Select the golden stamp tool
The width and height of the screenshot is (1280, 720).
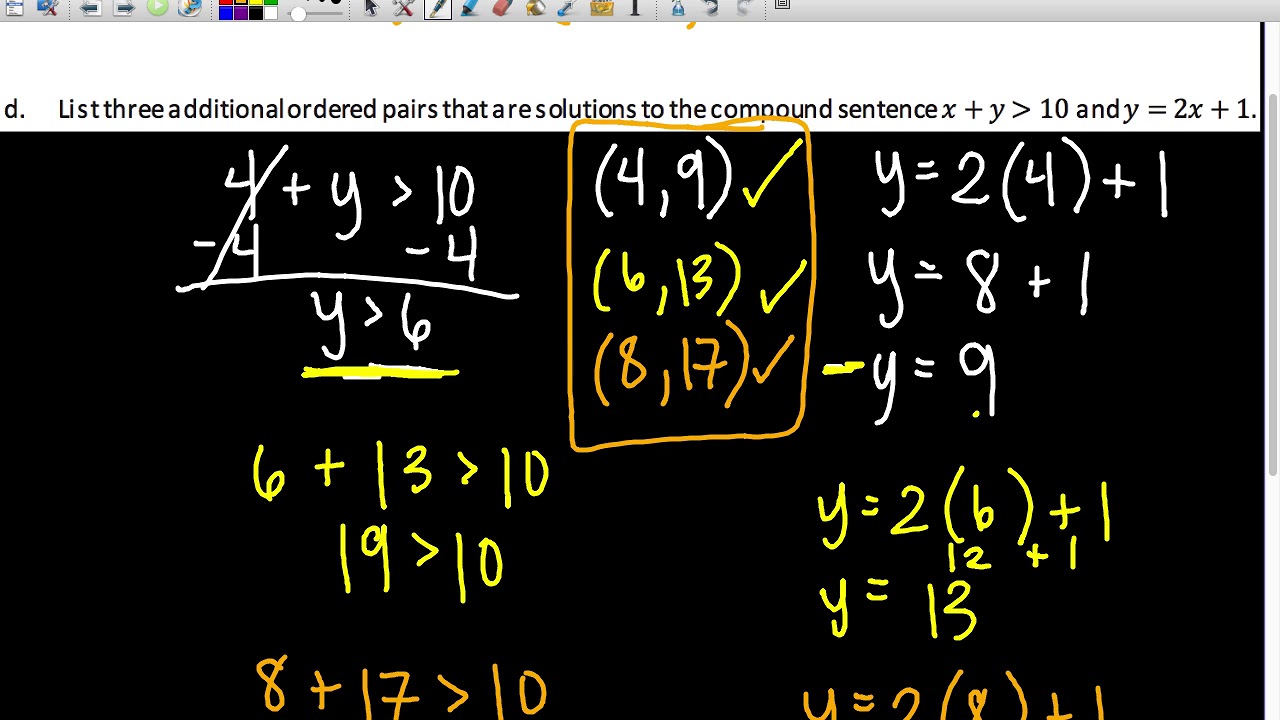point(601,8)
